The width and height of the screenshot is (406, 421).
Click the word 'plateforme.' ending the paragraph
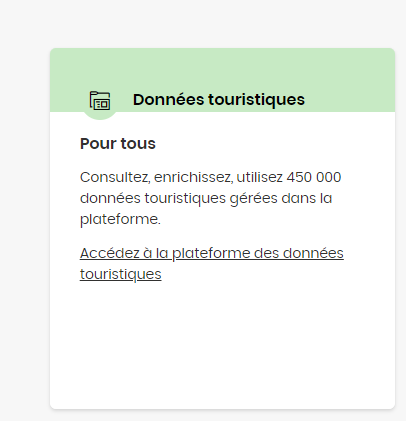tap(120, 219)
